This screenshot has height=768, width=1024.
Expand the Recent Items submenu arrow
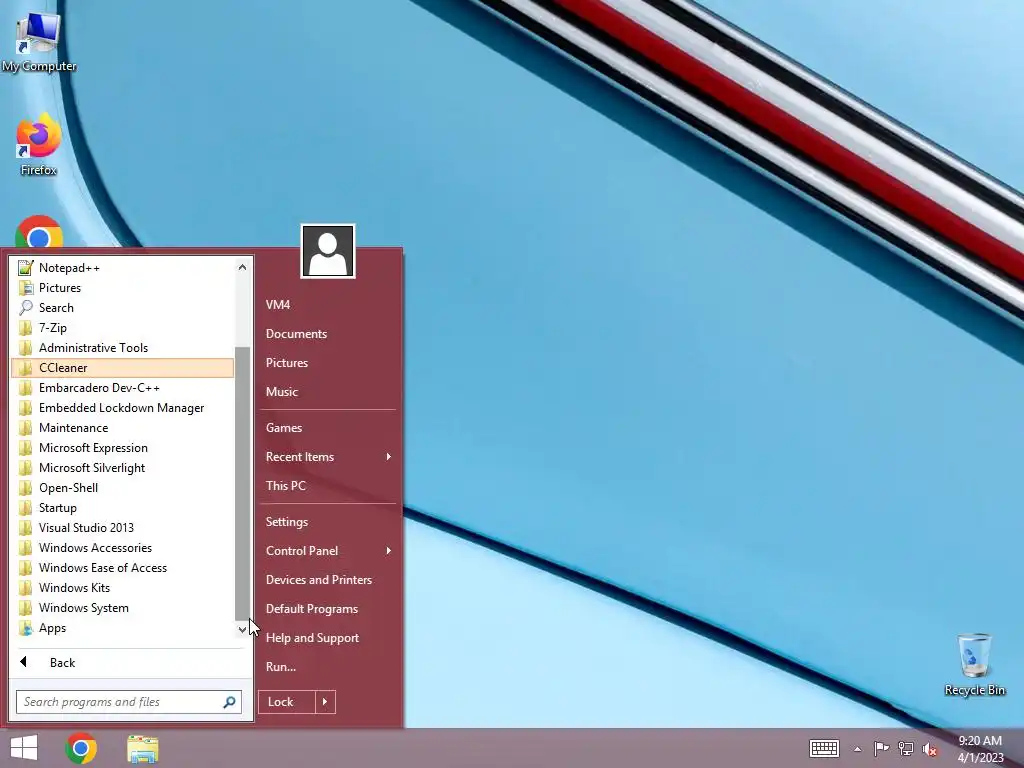tap(389, 456)
